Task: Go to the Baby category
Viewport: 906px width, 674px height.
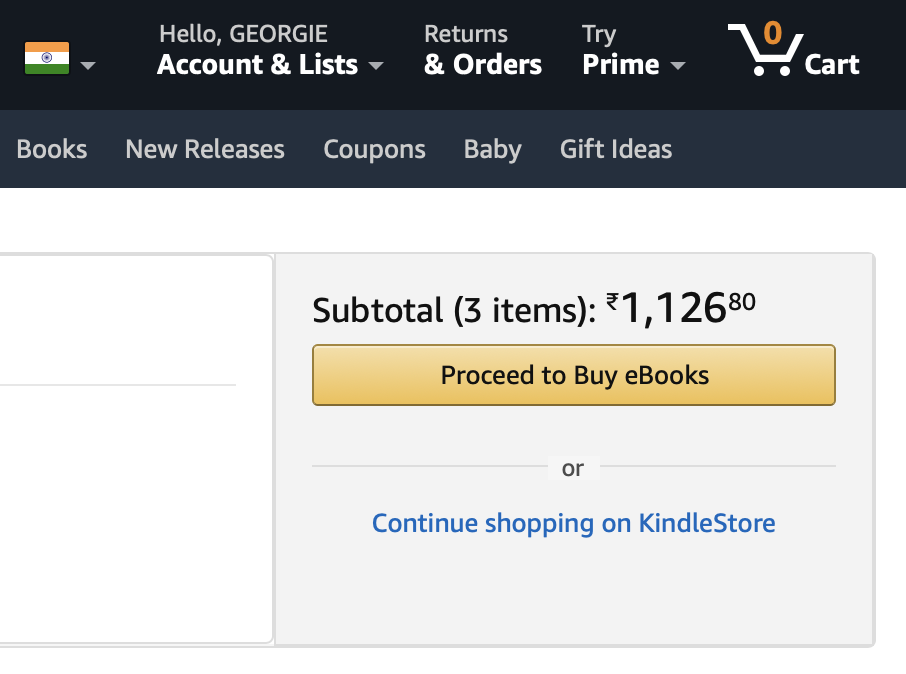Action: click(492, 149)
